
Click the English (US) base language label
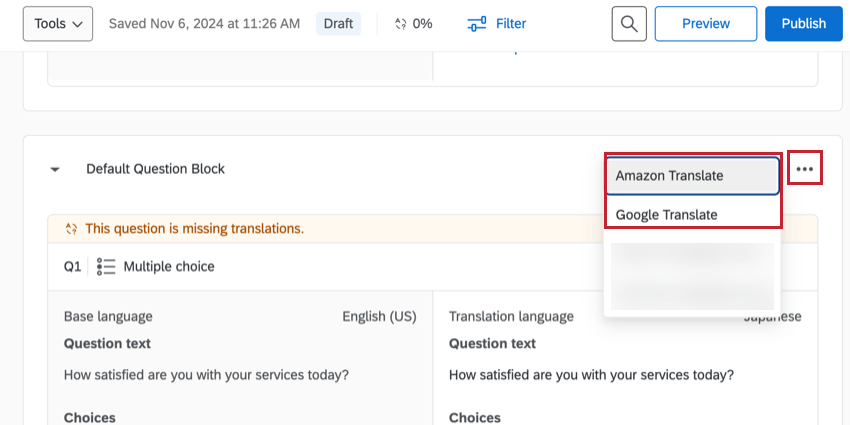379,317
